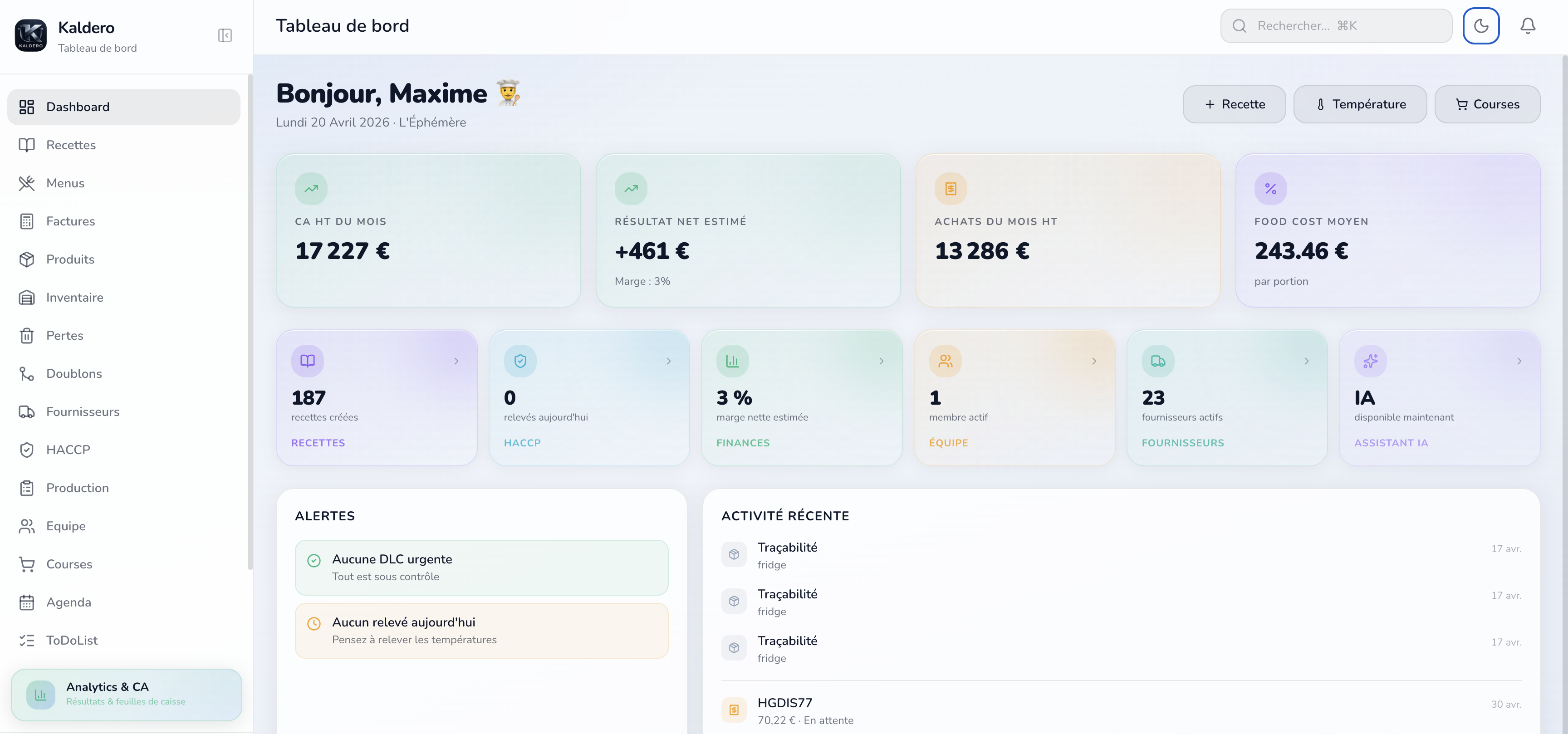The width and height of the screenshot is (1568, 734).
Task: Click the Kaldero logo
Action: (30, 35)
